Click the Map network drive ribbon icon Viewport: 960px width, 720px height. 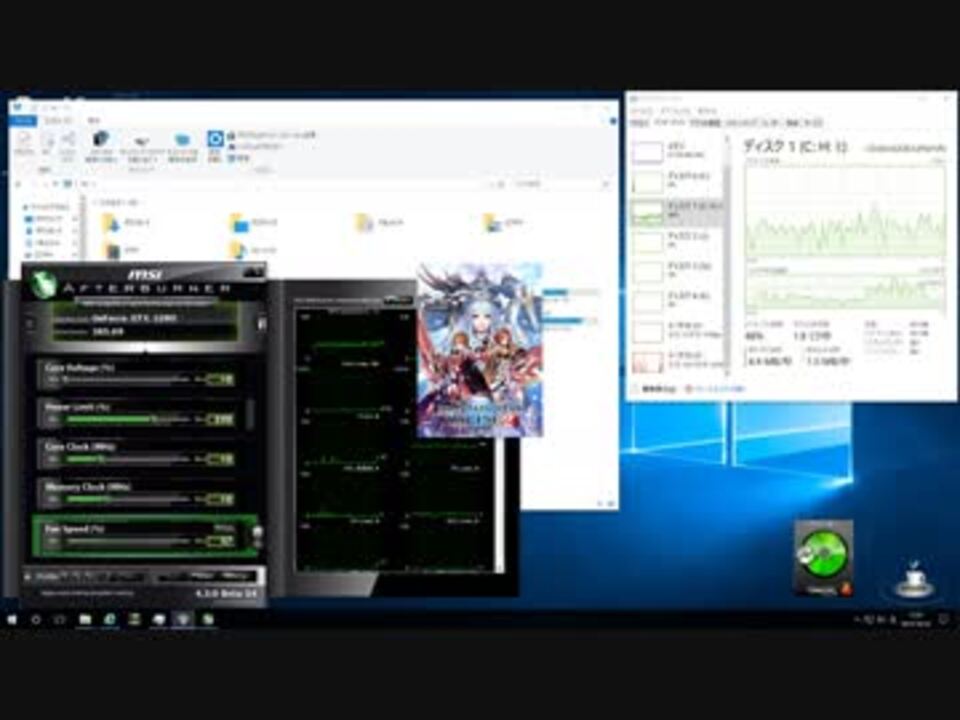[142, 148]
